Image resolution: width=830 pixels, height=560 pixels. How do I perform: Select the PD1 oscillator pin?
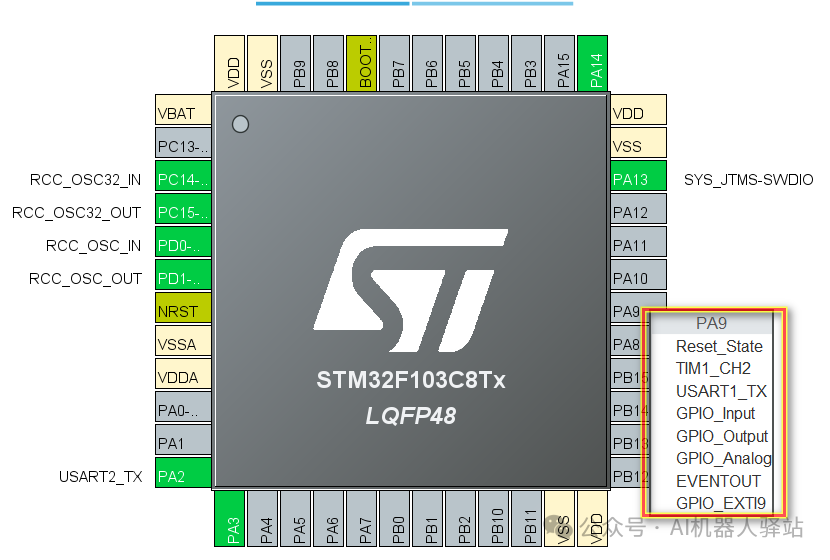183,275
